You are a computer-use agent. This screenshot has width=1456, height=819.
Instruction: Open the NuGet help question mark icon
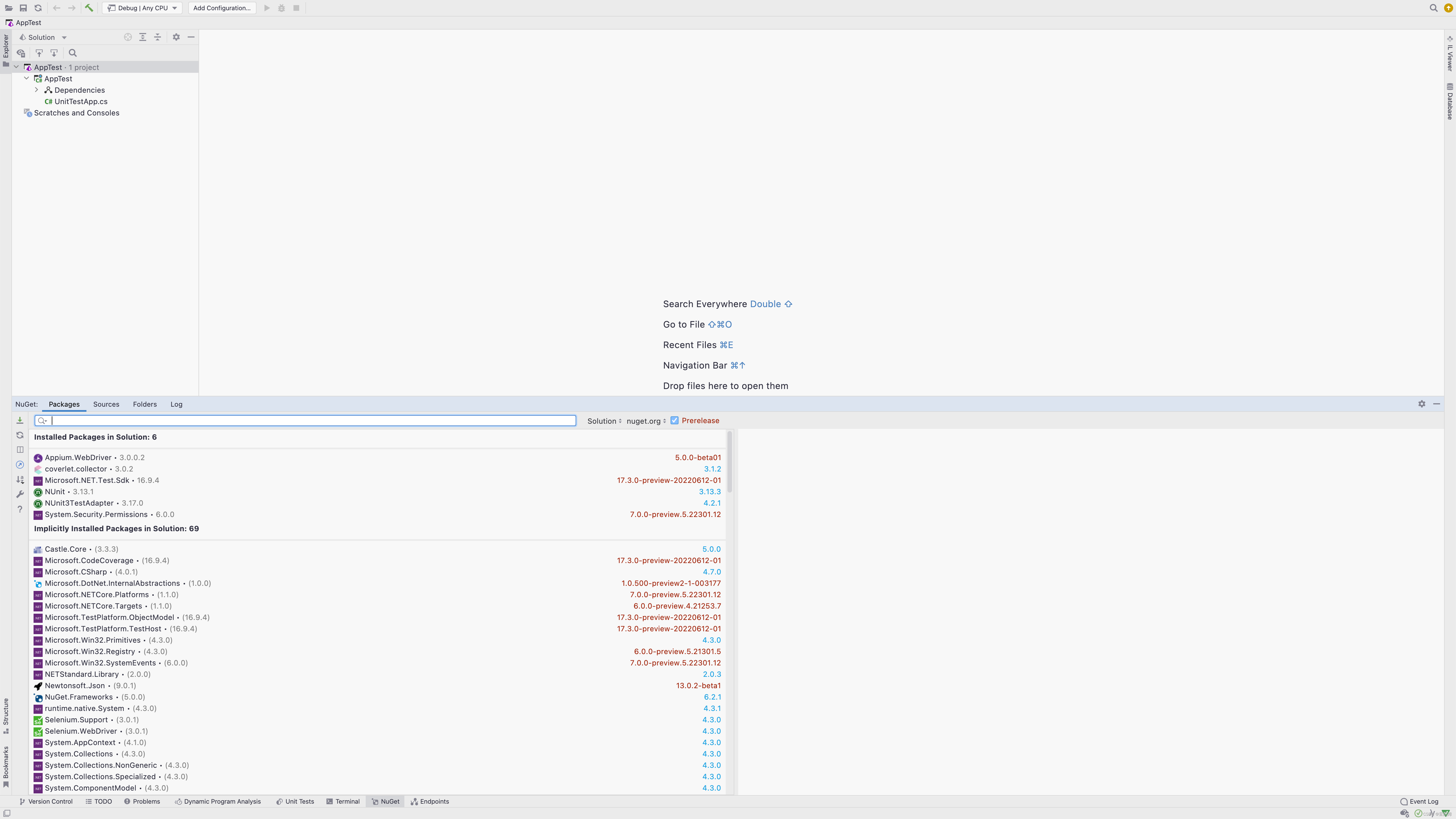pyautogui.click(x=20, y=509)
